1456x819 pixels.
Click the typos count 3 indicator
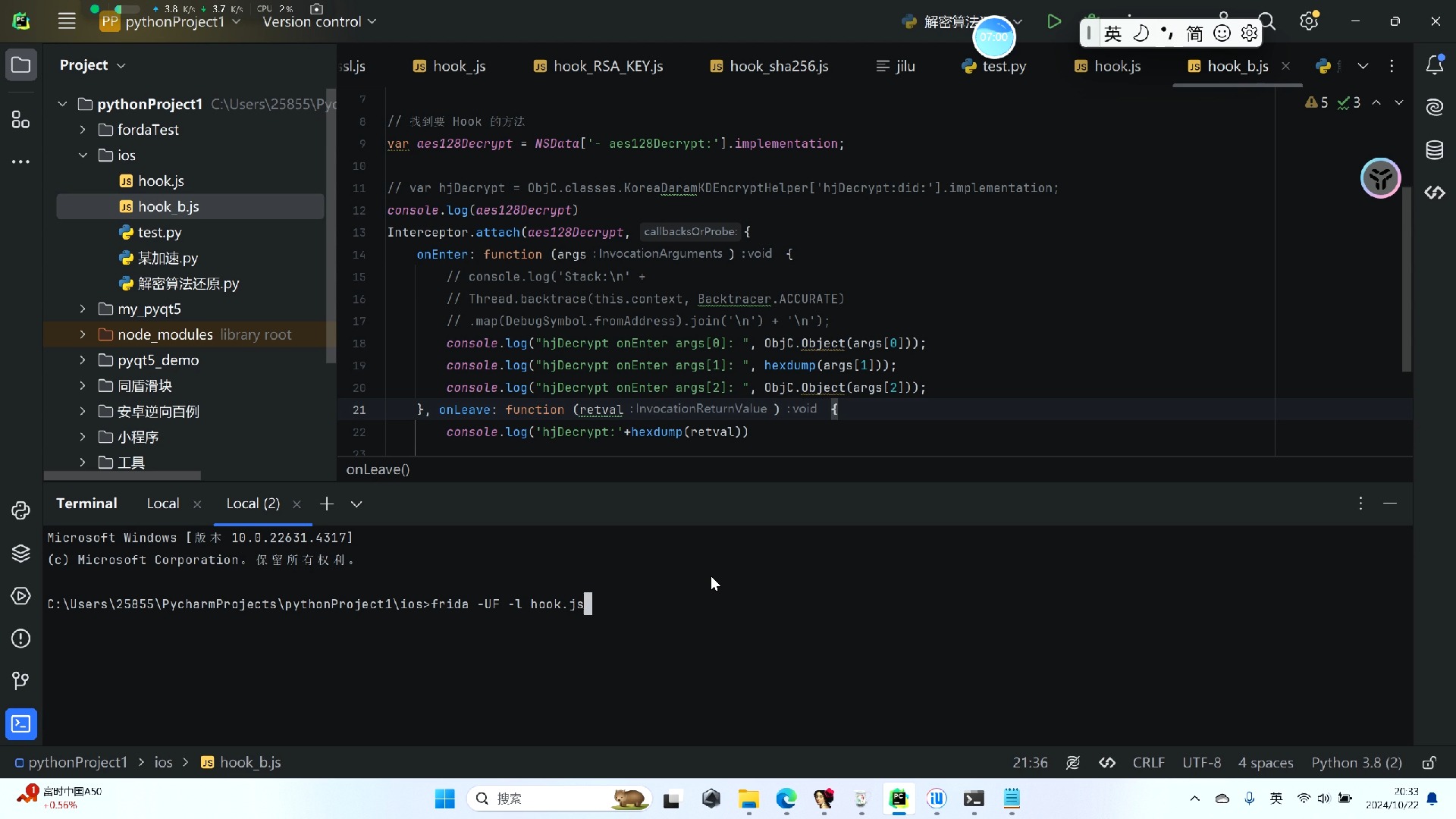tap(1349, 102)
